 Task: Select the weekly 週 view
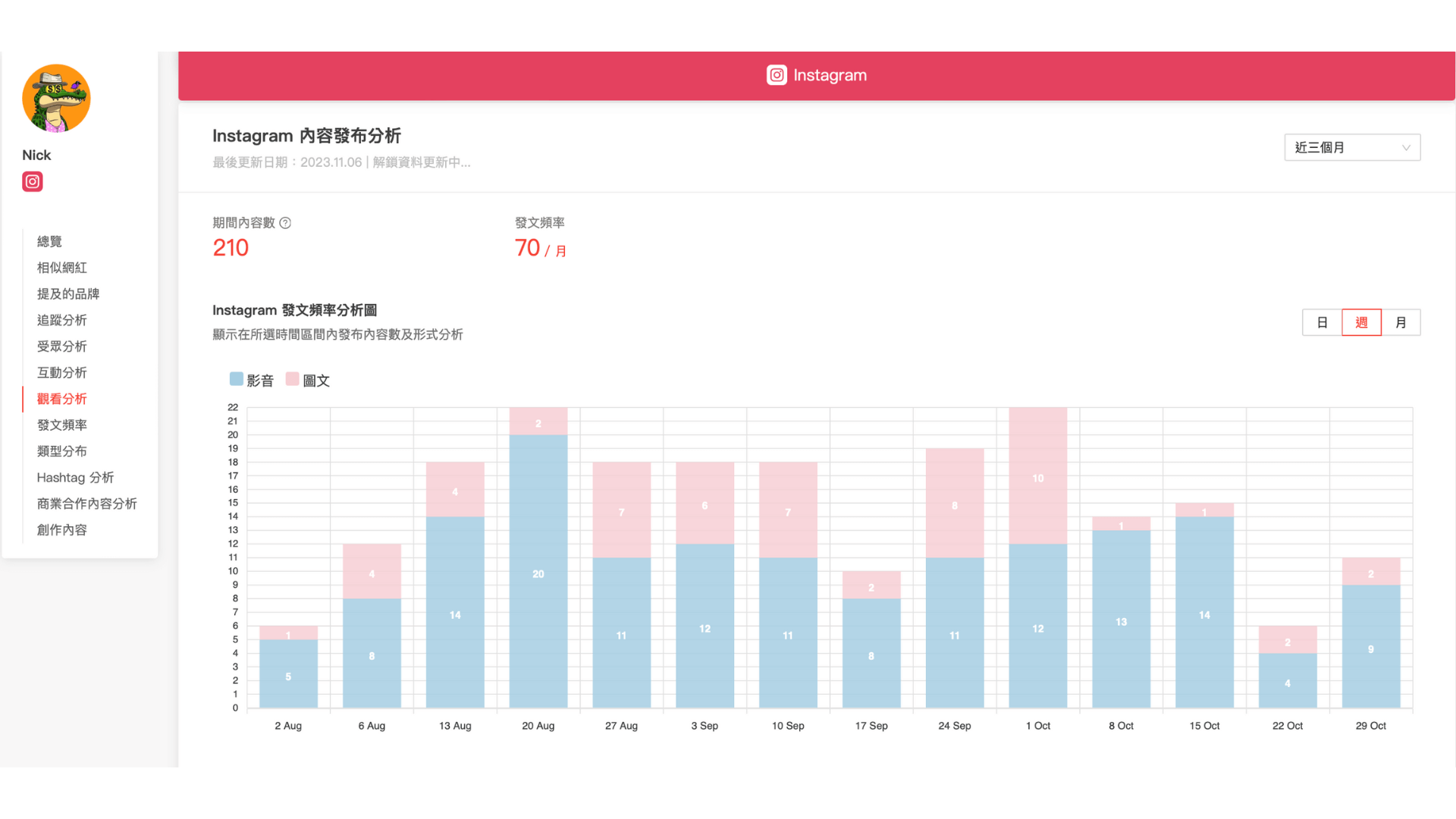point(1361,322)
